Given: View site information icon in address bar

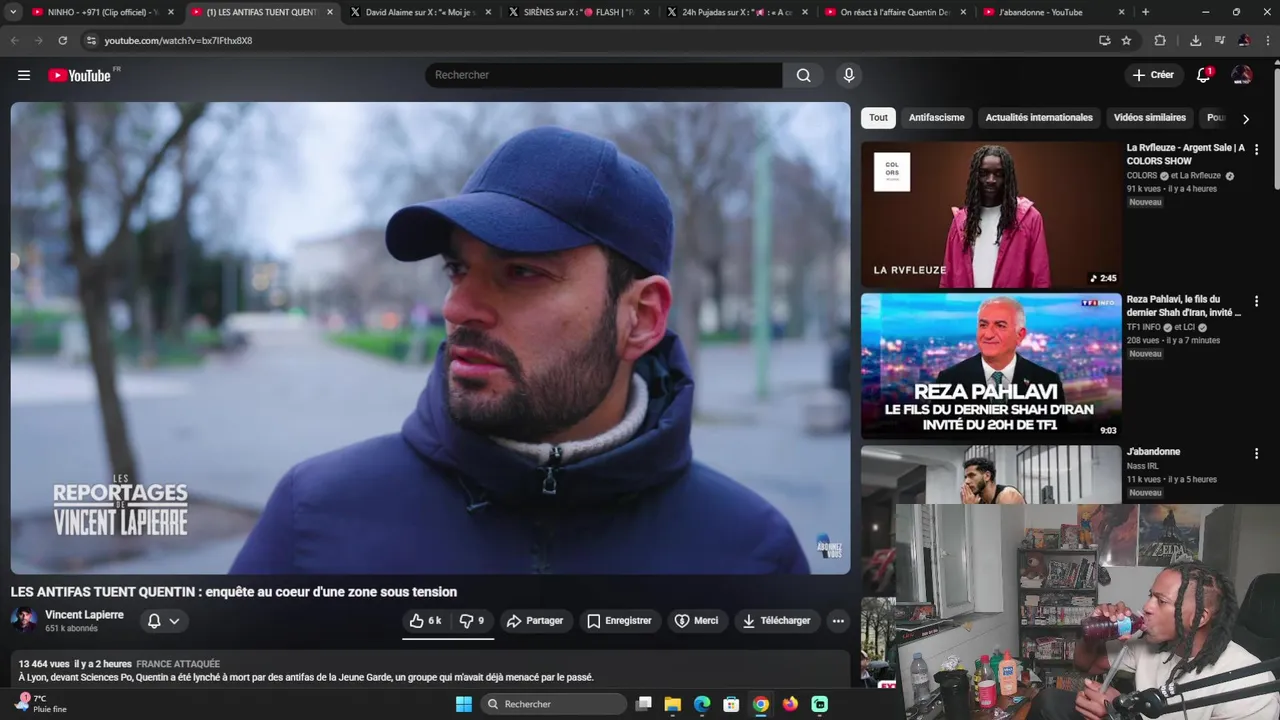Looking at the screenshot, I should (91, 40).
